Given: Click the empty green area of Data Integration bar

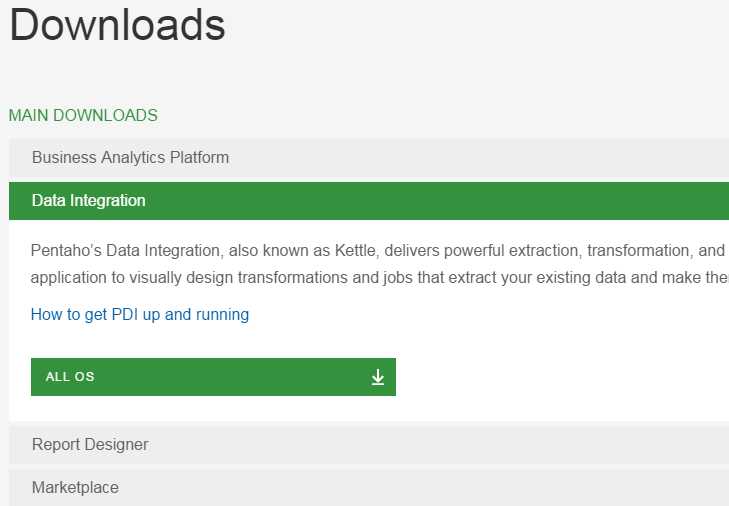Looking at the screenshot, I should pyautogui.click(x=437, y=201).
